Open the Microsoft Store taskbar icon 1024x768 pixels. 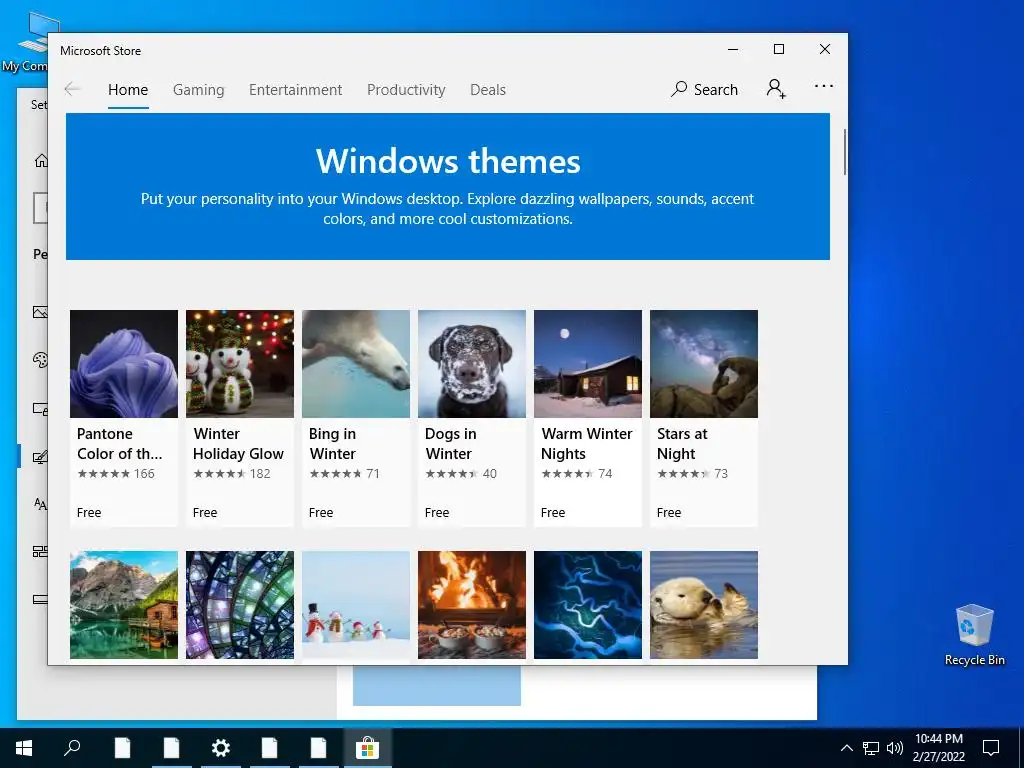pyautogui.click(x=368, y=748)
